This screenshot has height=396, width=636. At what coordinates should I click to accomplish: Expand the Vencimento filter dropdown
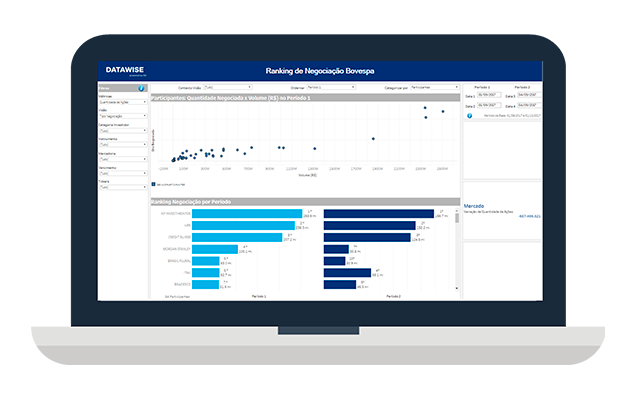(122, 173)
